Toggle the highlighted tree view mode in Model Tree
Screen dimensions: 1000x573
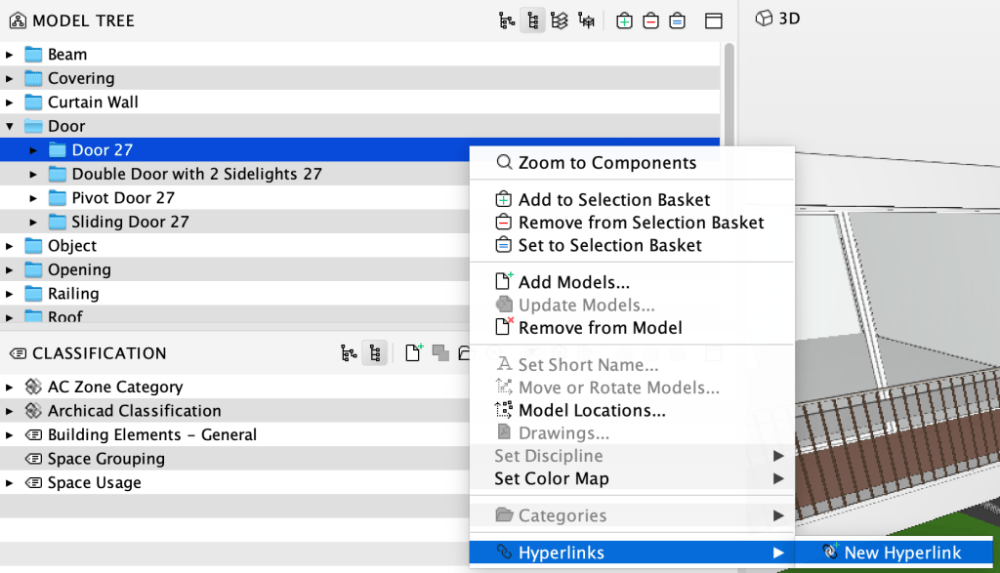point(533,21)
